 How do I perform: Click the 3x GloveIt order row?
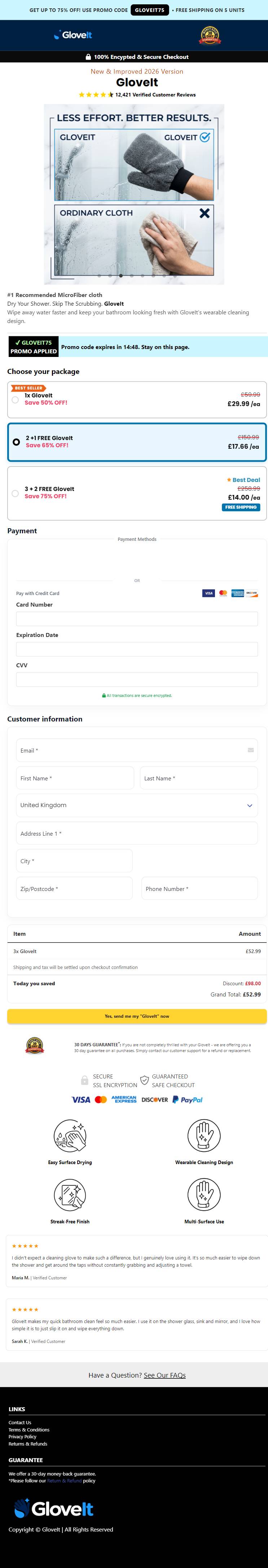137,951
